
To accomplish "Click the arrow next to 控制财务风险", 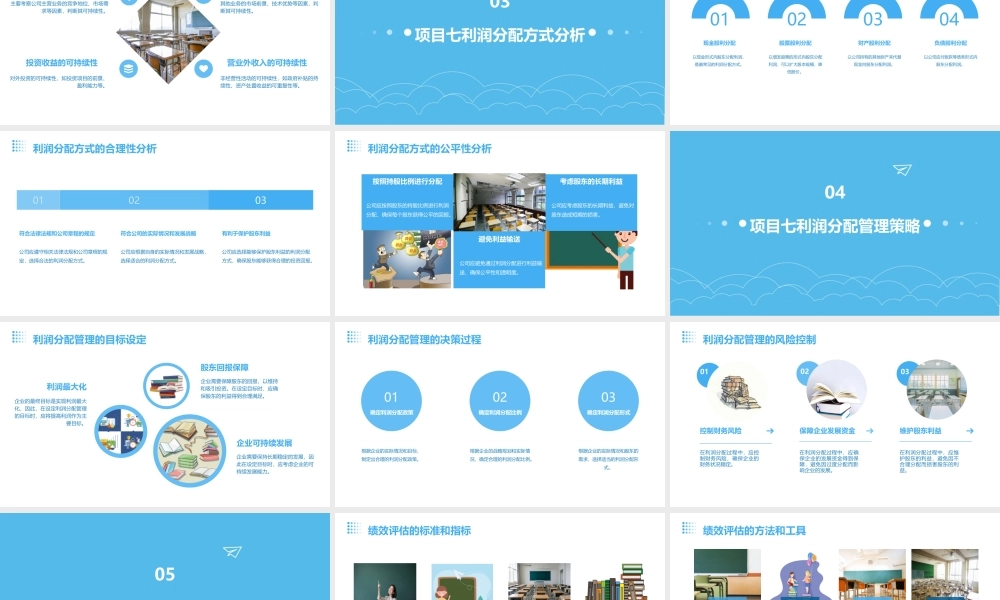I will pyautogui.click(x=770, y=431).
